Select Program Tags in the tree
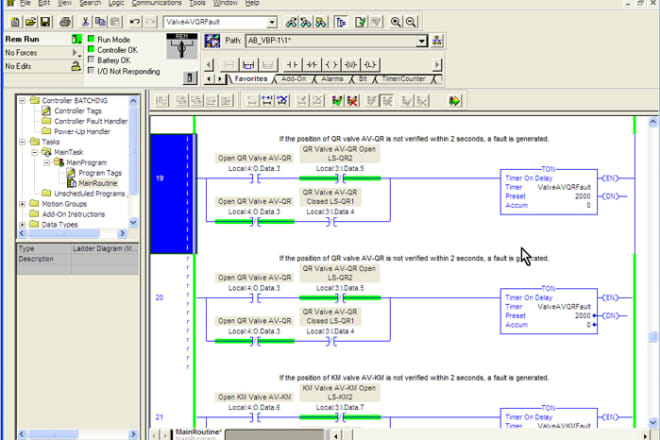Viewport: 660px width, 440px height. pos(100,173)
